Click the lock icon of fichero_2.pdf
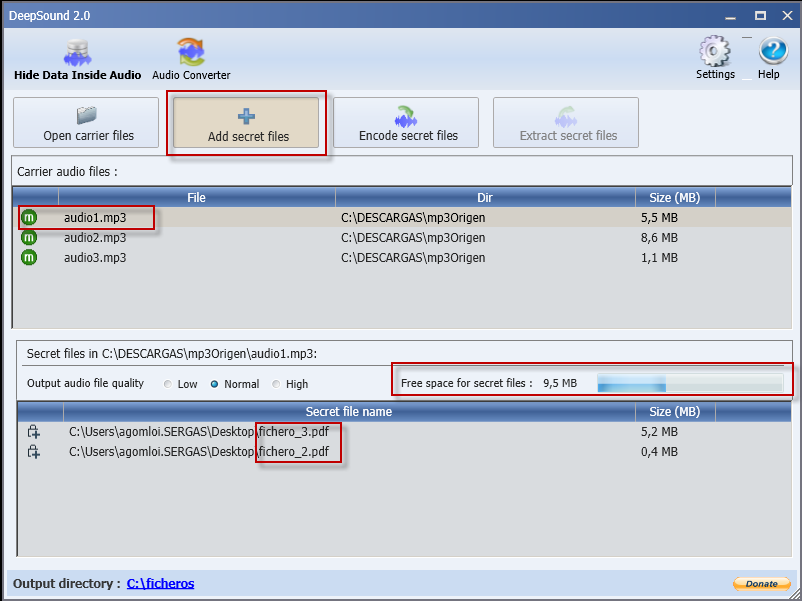Image resolution: width=802 pixels, height=601 pixels. [x=34, y=452]
